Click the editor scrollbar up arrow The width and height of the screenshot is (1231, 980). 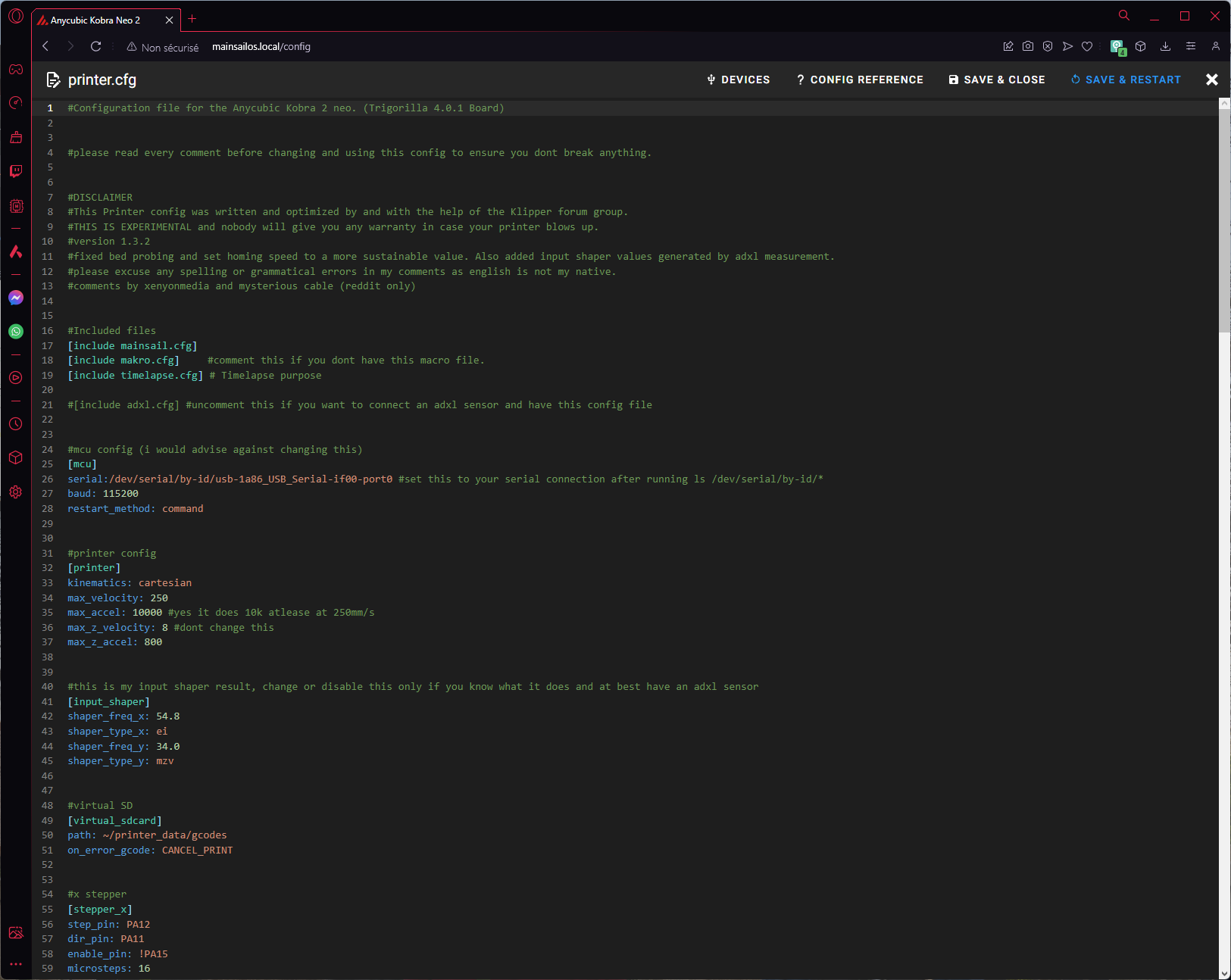pos(1224,105)
